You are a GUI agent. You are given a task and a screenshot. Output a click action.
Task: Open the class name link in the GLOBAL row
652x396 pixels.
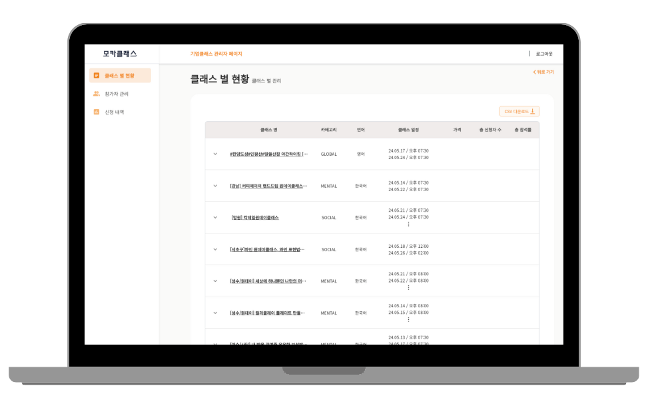(269, 154)
